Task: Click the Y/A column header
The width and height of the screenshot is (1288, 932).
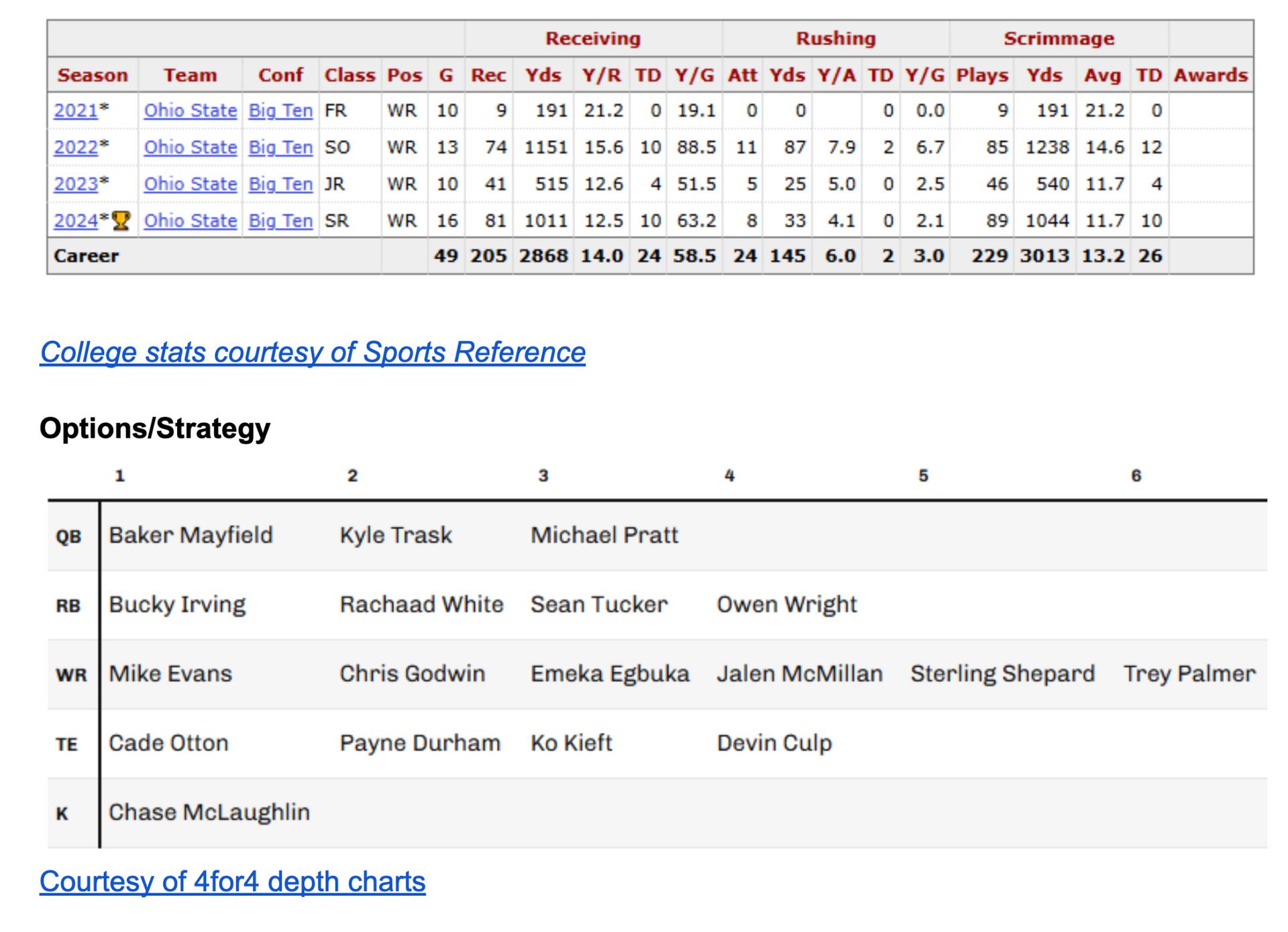Action: click(837, 75)
